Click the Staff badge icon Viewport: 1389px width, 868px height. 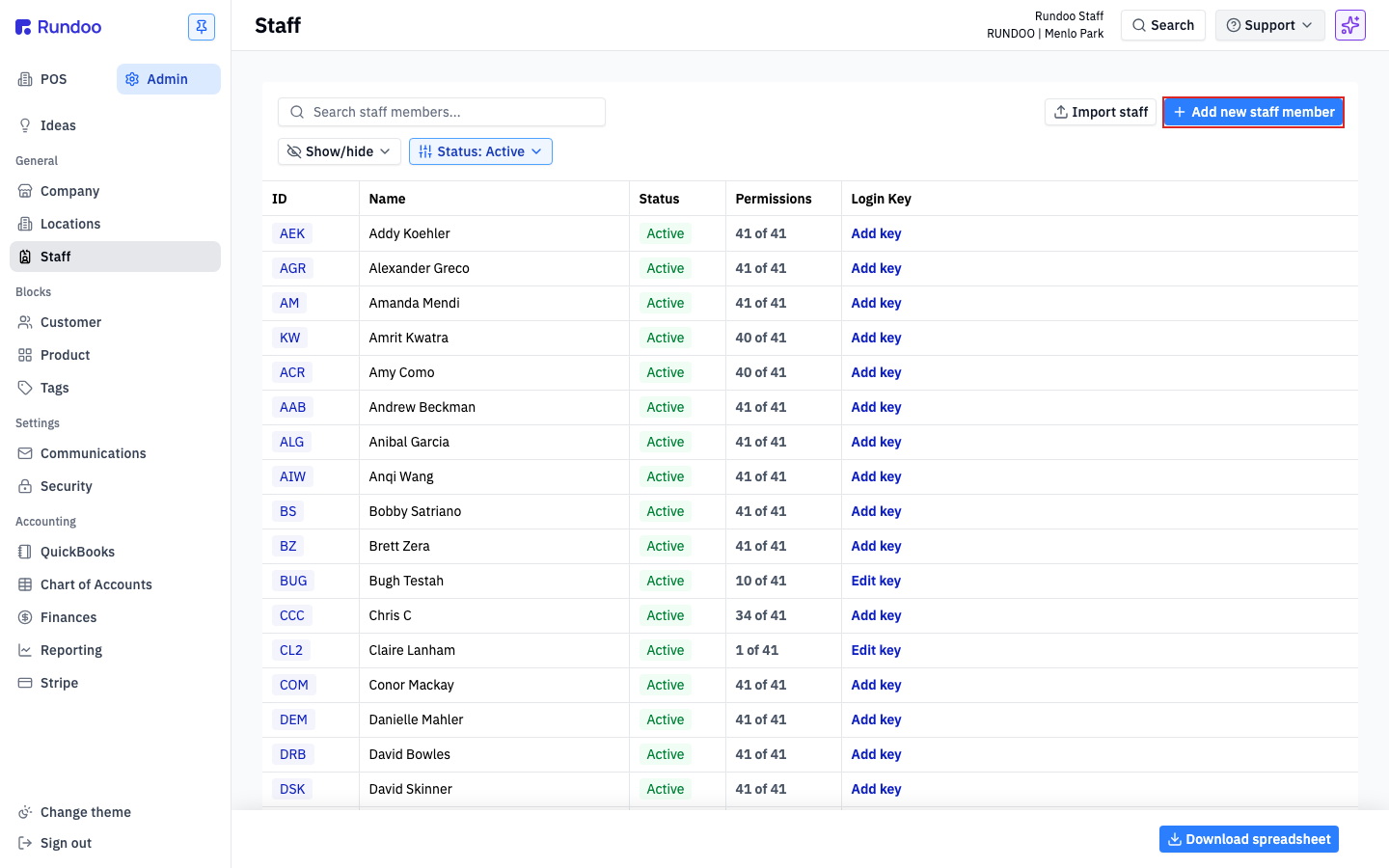point(25,257)
